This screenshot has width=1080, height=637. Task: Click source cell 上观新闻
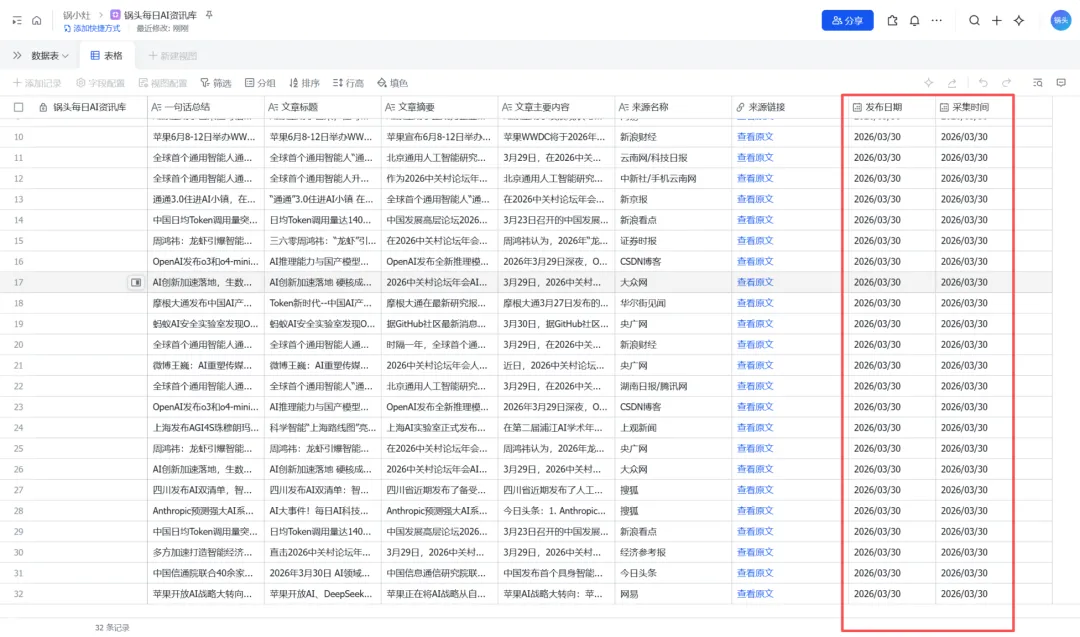[673, 428]
